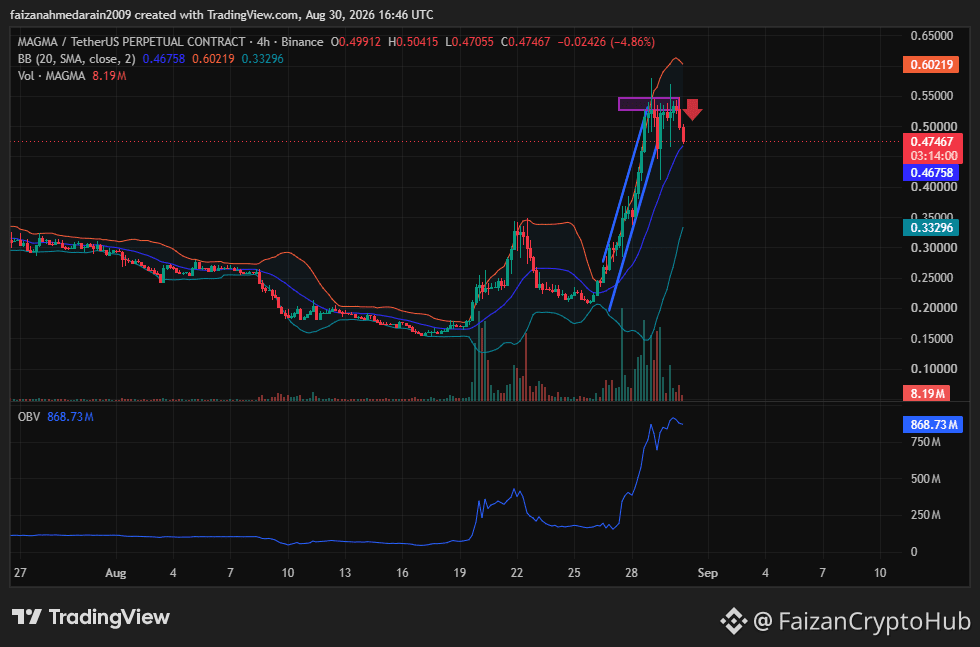Click the 250M label on the OBV axis

click(926, 515)
